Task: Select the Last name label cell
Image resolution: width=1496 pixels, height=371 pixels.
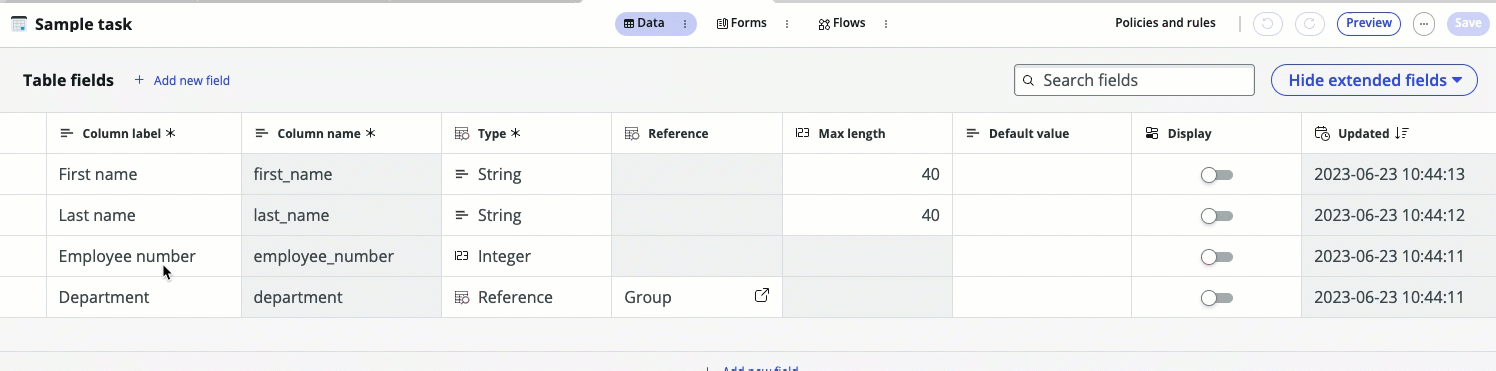Action: [144, 215]
